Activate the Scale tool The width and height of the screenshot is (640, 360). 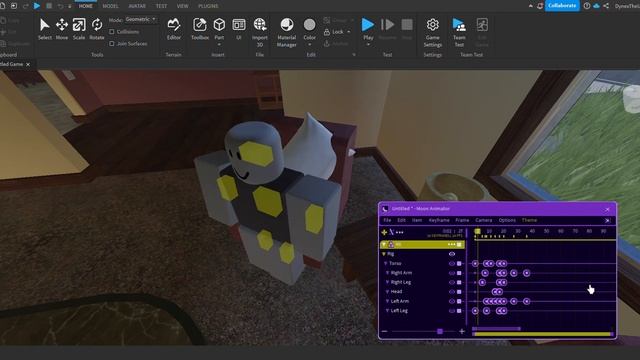79,29
